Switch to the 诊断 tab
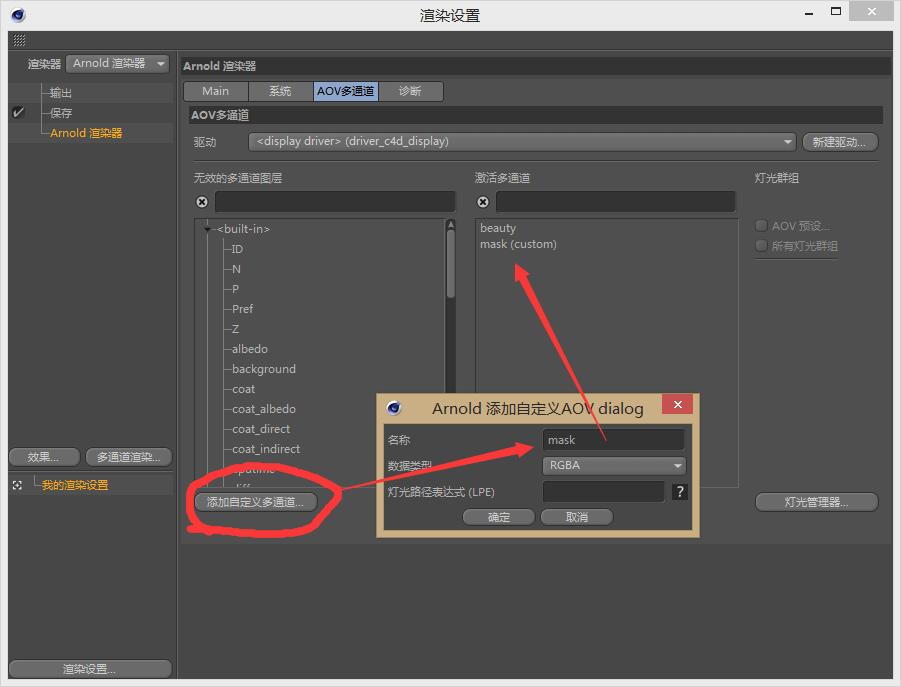The width and height of the screenshot is (901, 687). (x=410, y=91)
